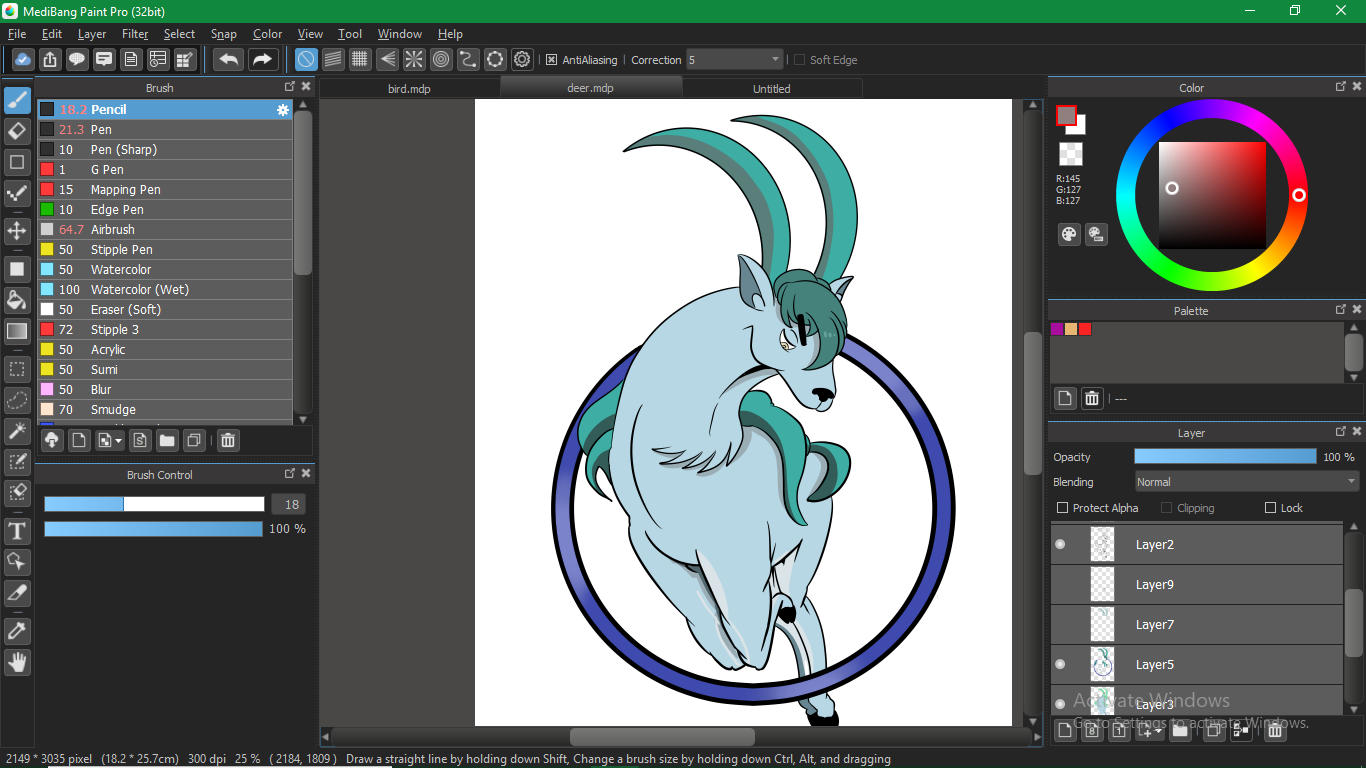
Task: Enable the Protect Alpha checkbox
Action: (x=1063, y=508)
